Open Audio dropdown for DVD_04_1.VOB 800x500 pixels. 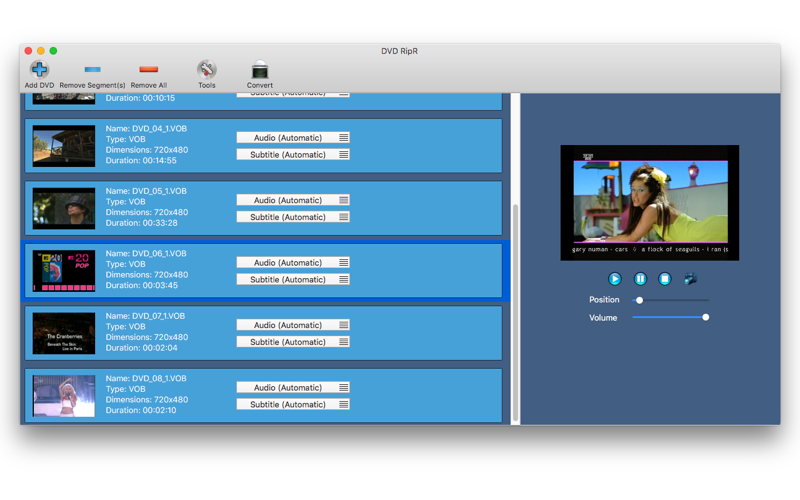pyautogui.click(x=293, y=138)
